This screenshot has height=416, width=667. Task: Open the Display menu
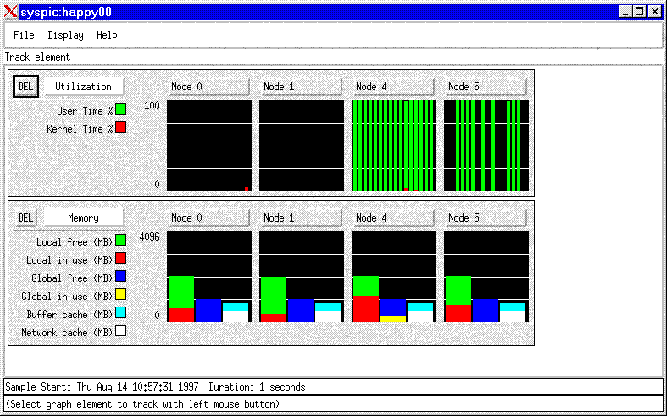[x=65, y=35]
